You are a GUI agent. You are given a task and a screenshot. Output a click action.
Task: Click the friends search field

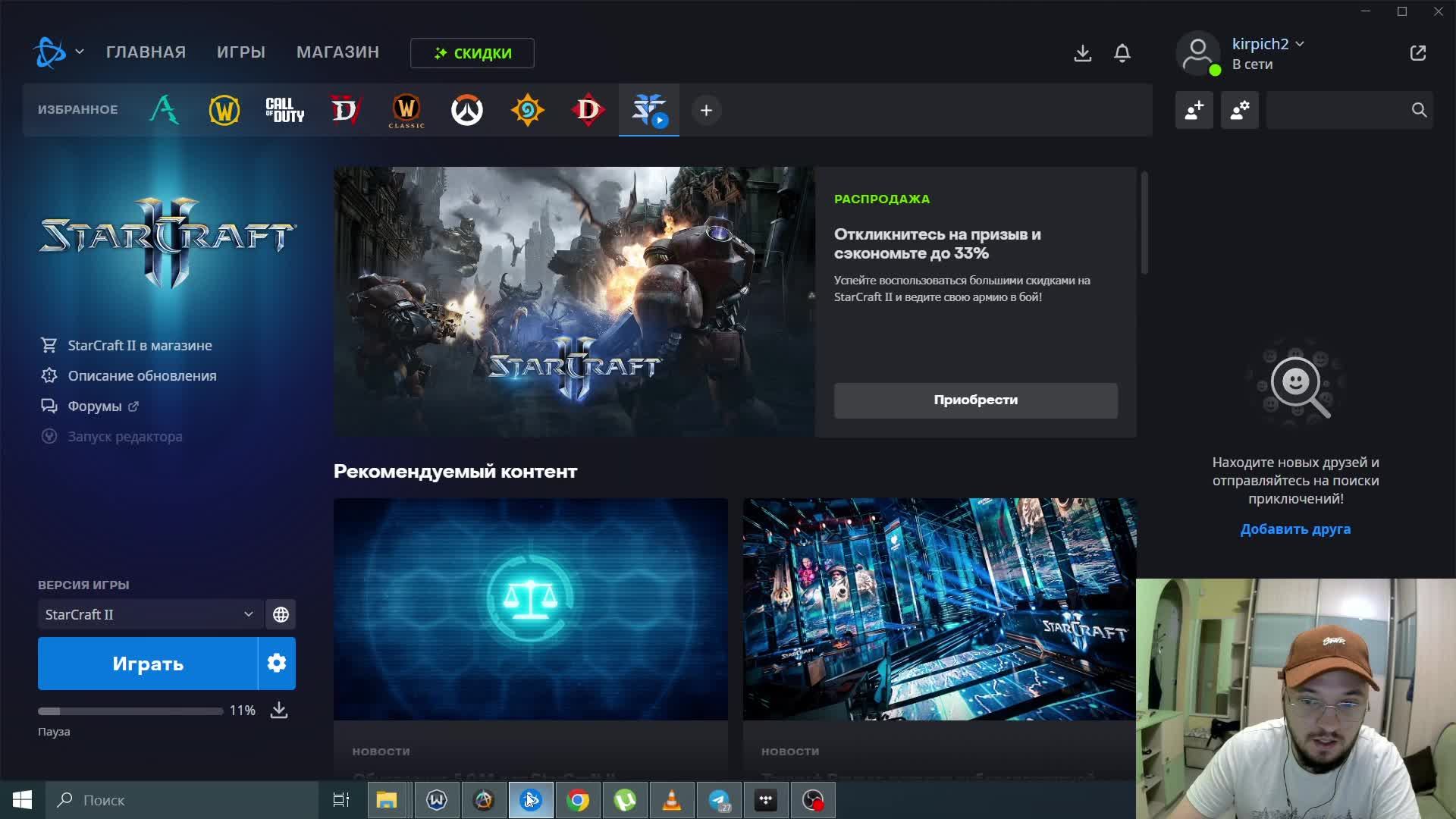[1342, 110]
